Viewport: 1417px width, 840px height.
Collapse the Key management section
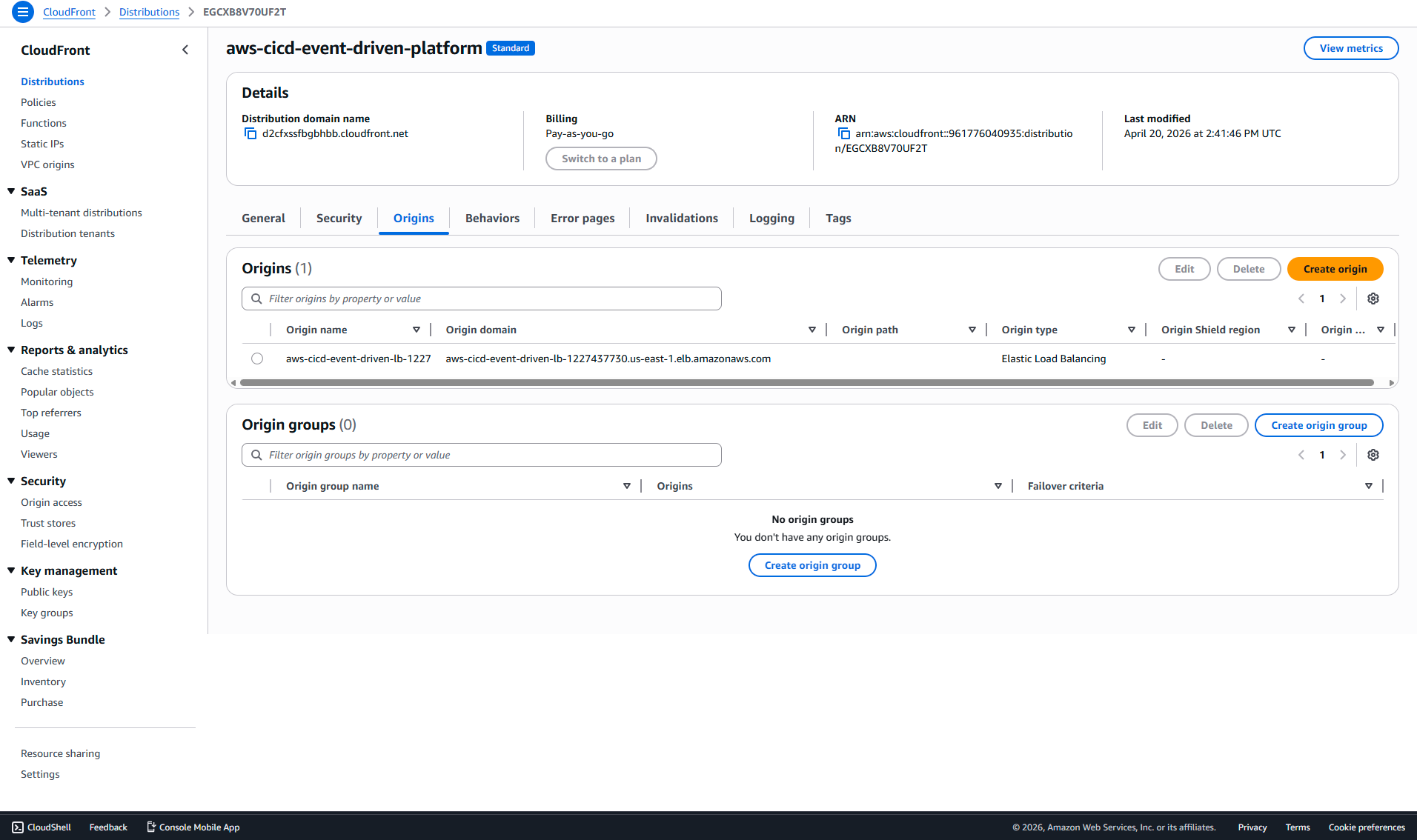pyautogui.click(x=11, y=570)
